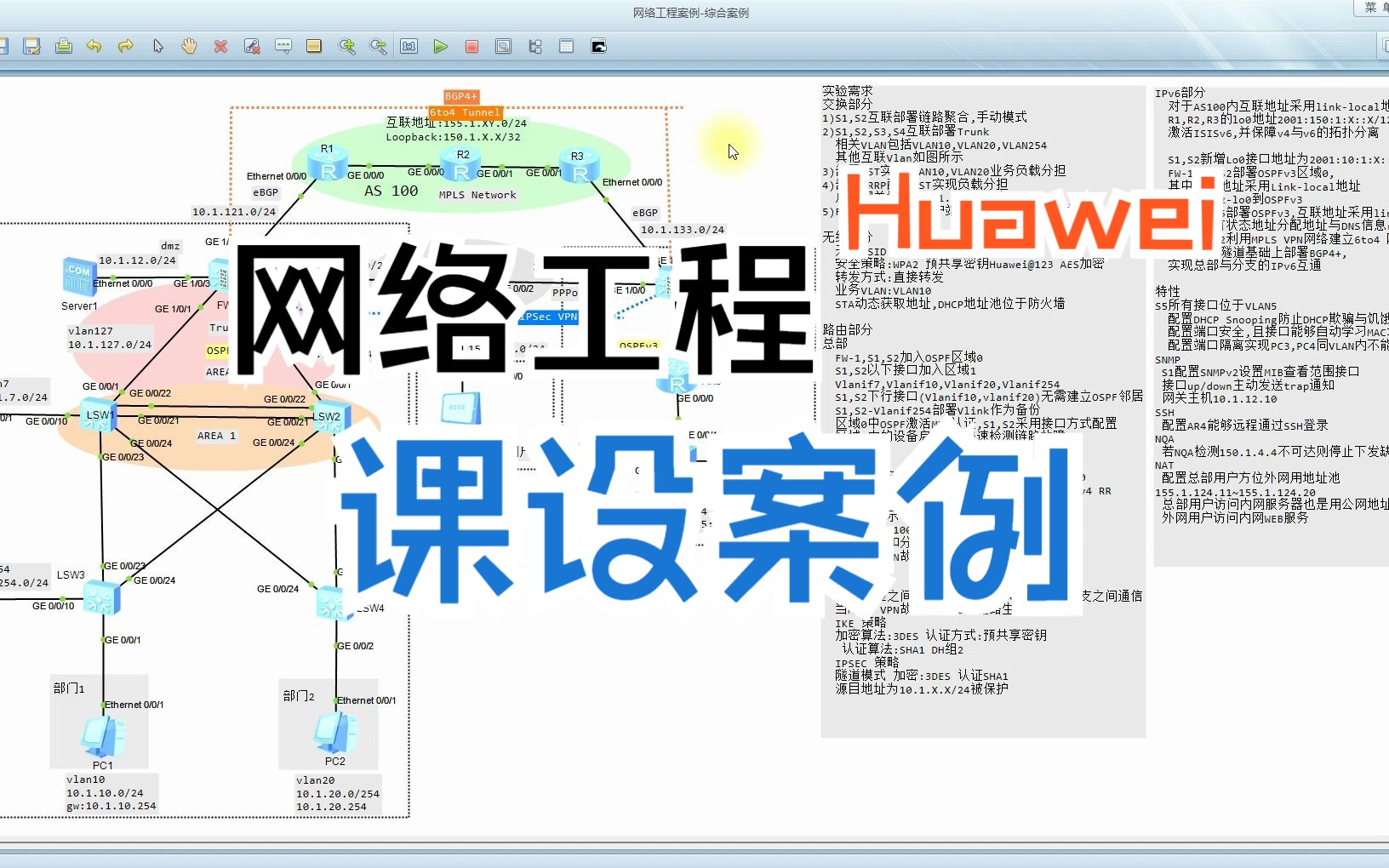Image resolution: width=1389 pixels, height=868 pixels.
Task: Select the PC1 computer icon
Action: pos(104,737)
